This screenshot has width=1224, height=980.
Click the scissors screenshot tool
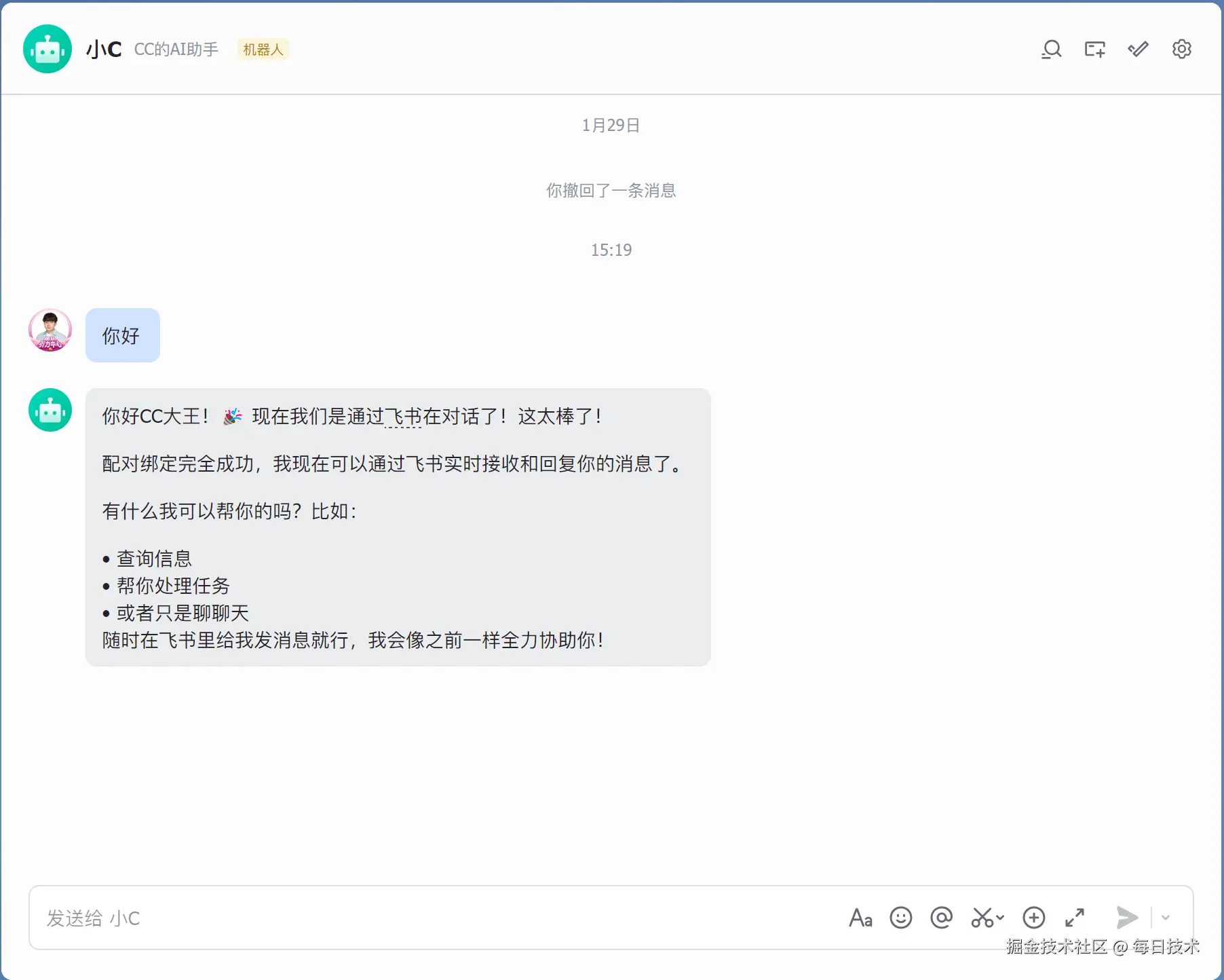pos(982,918)
